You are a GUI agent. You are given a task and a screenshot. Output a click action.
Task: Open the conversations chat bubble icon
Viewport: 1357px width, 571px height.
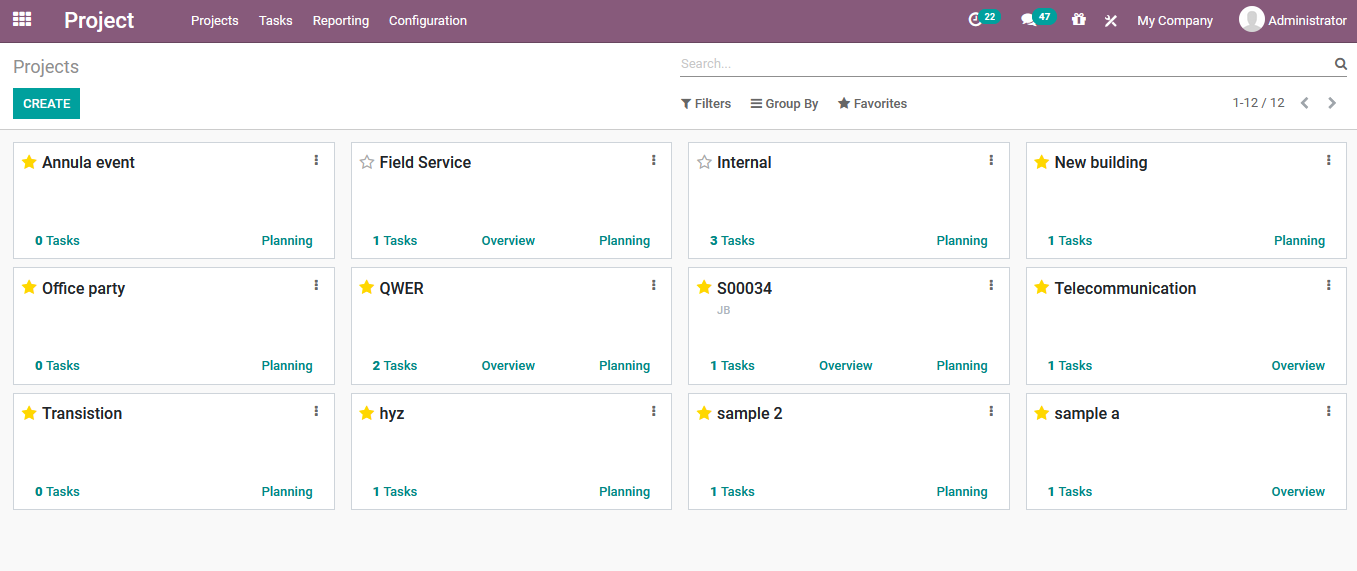click(x=1028, y=20)
